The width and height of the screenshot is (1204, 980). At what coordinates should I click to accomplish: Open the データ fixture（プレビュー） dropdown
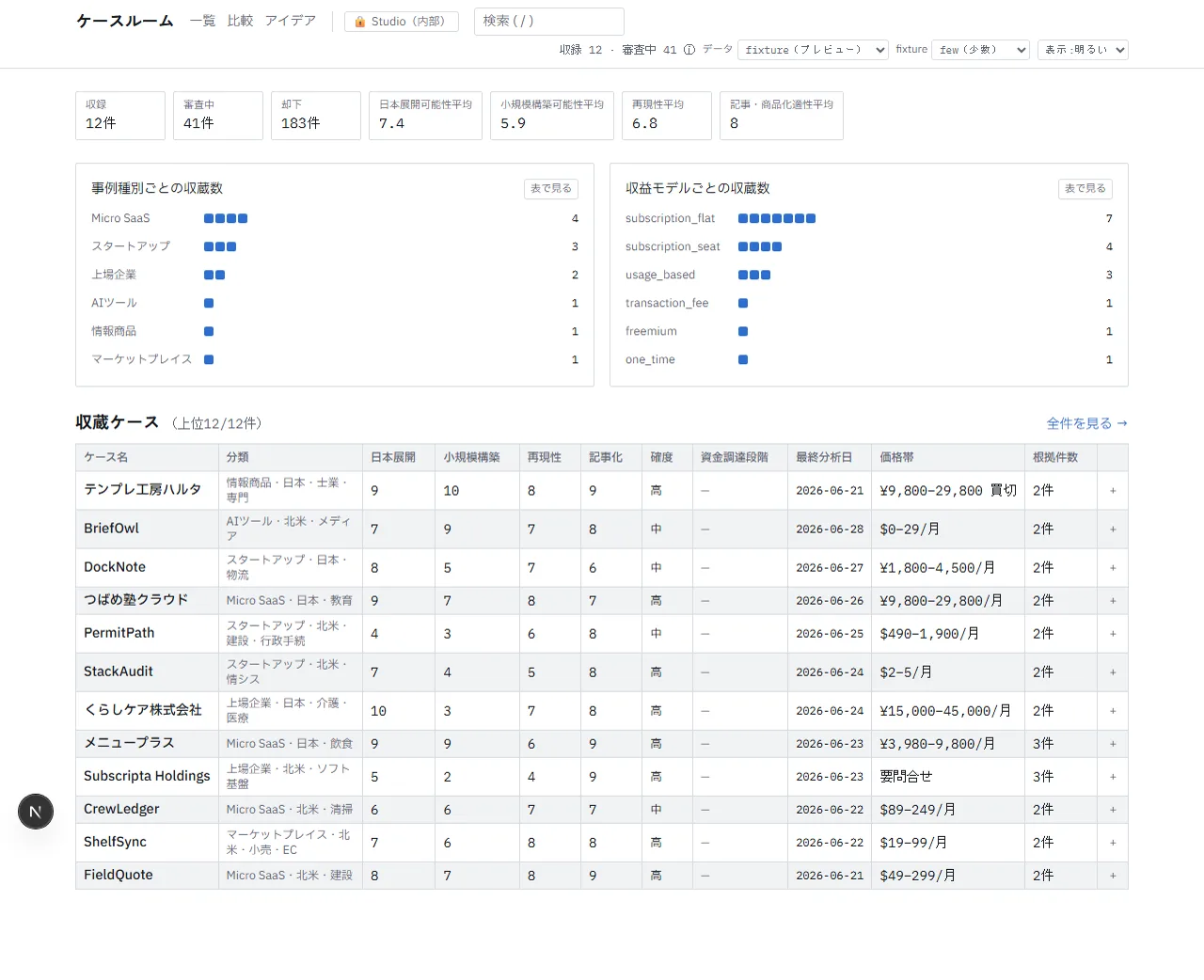click(x=814, y=50)
